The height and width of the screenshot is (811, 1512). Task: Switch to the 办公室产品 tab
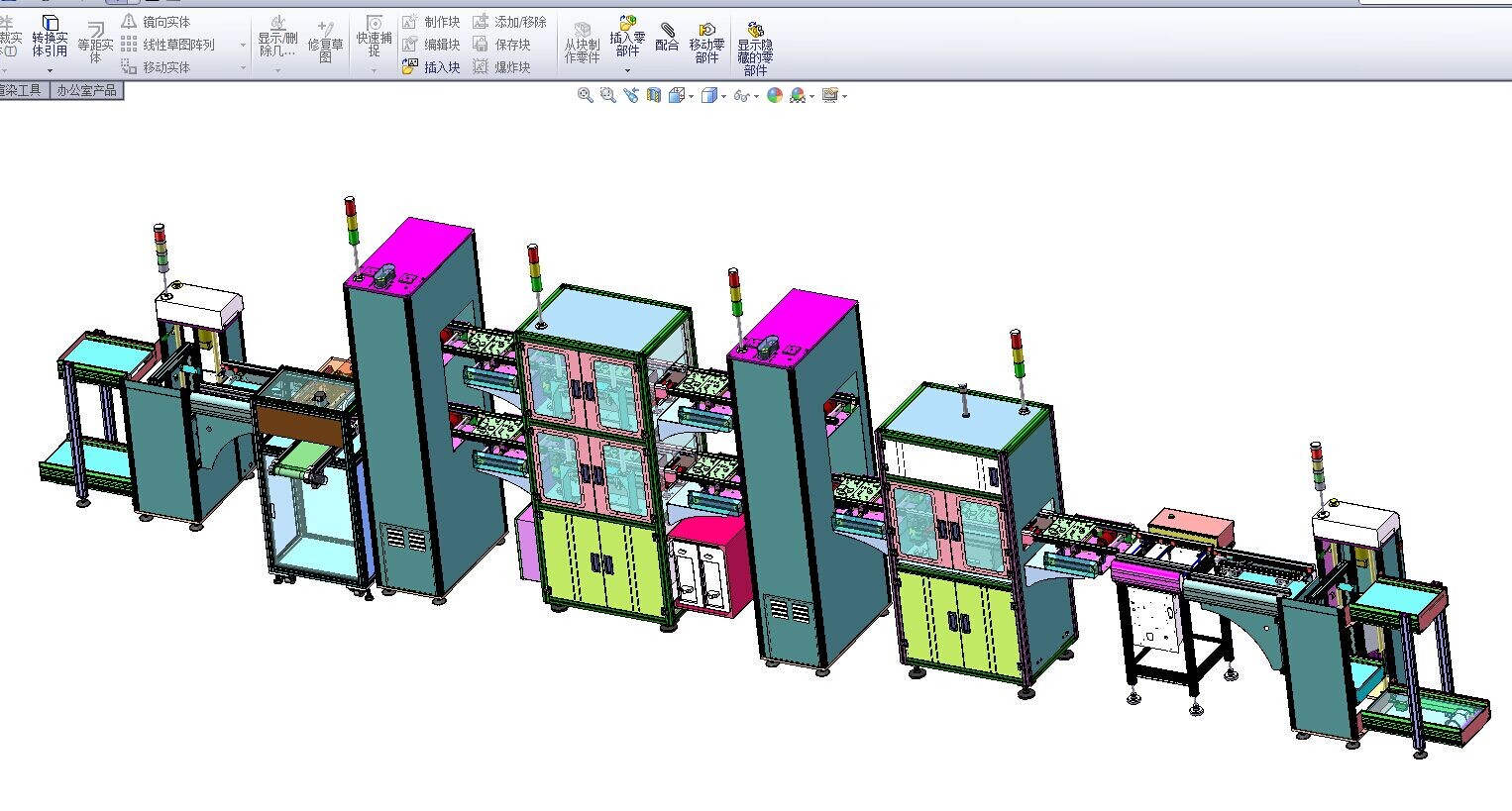point(86,90)
